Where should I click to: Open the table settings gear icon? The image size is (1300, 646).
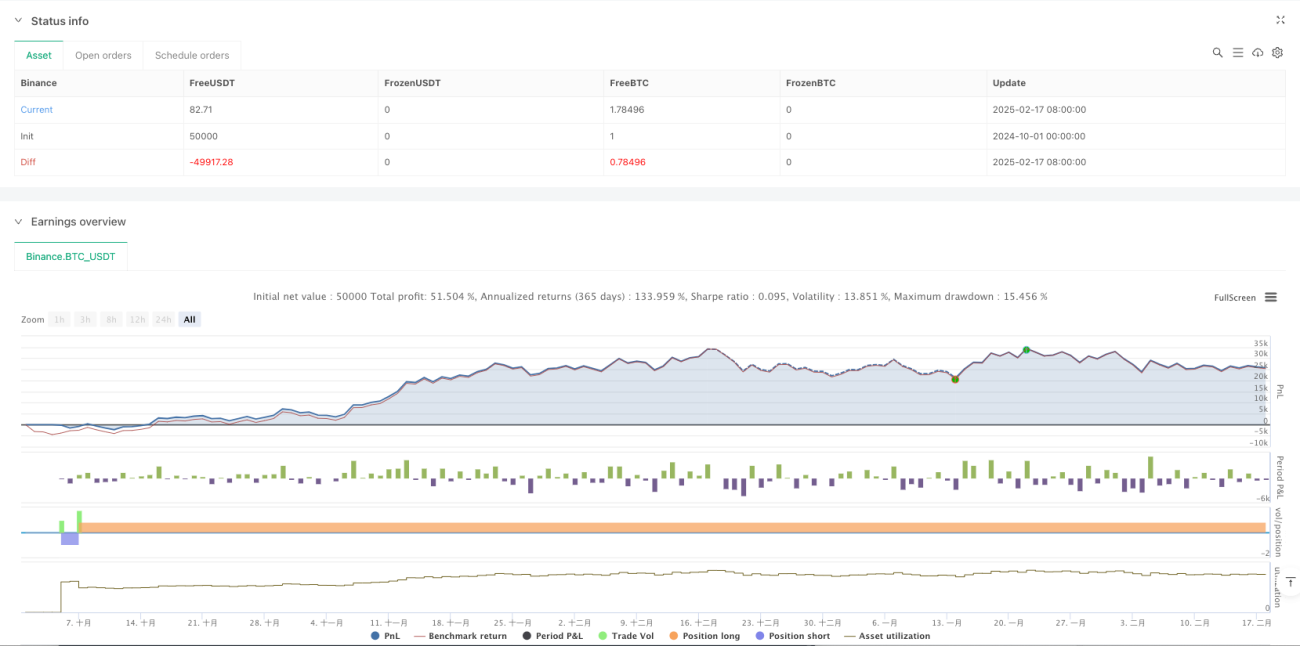tap(1277, 53)
